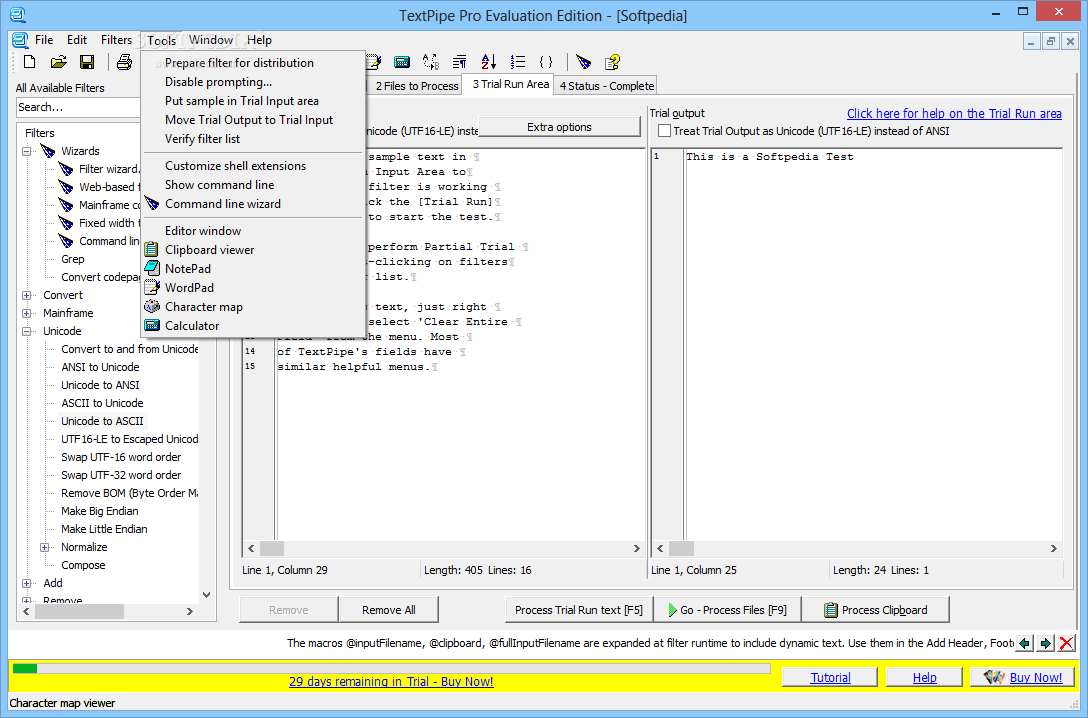Click the calculator toolbar icon
This screenshot has height=718, width=1088.
402,62
